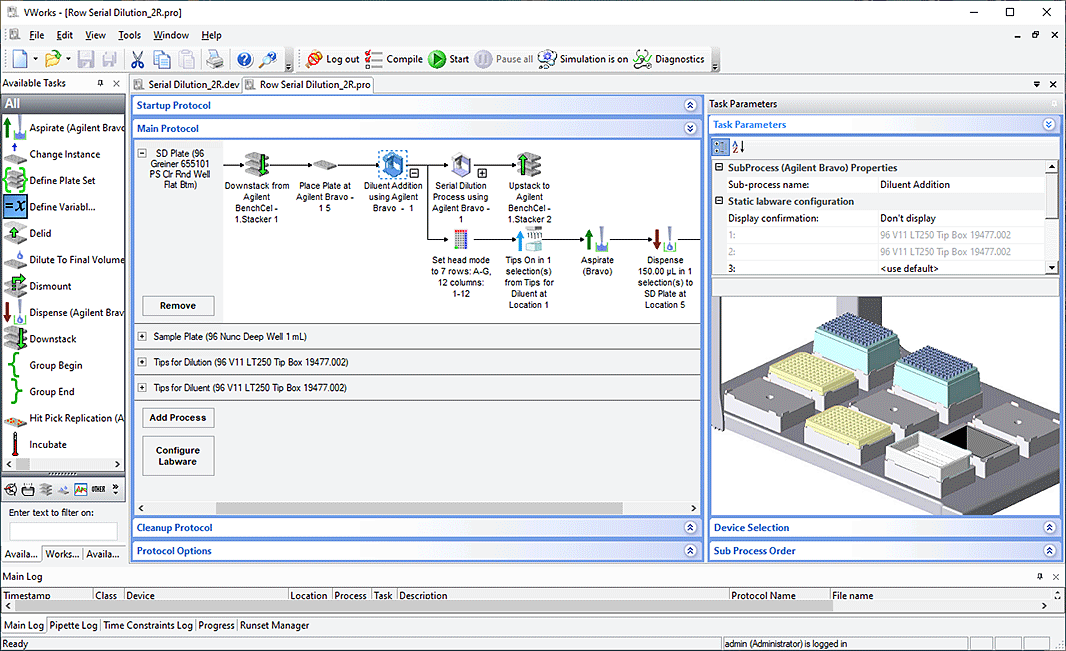
Task: Collapse the Main Protocol section
Action: coord(690,128)
